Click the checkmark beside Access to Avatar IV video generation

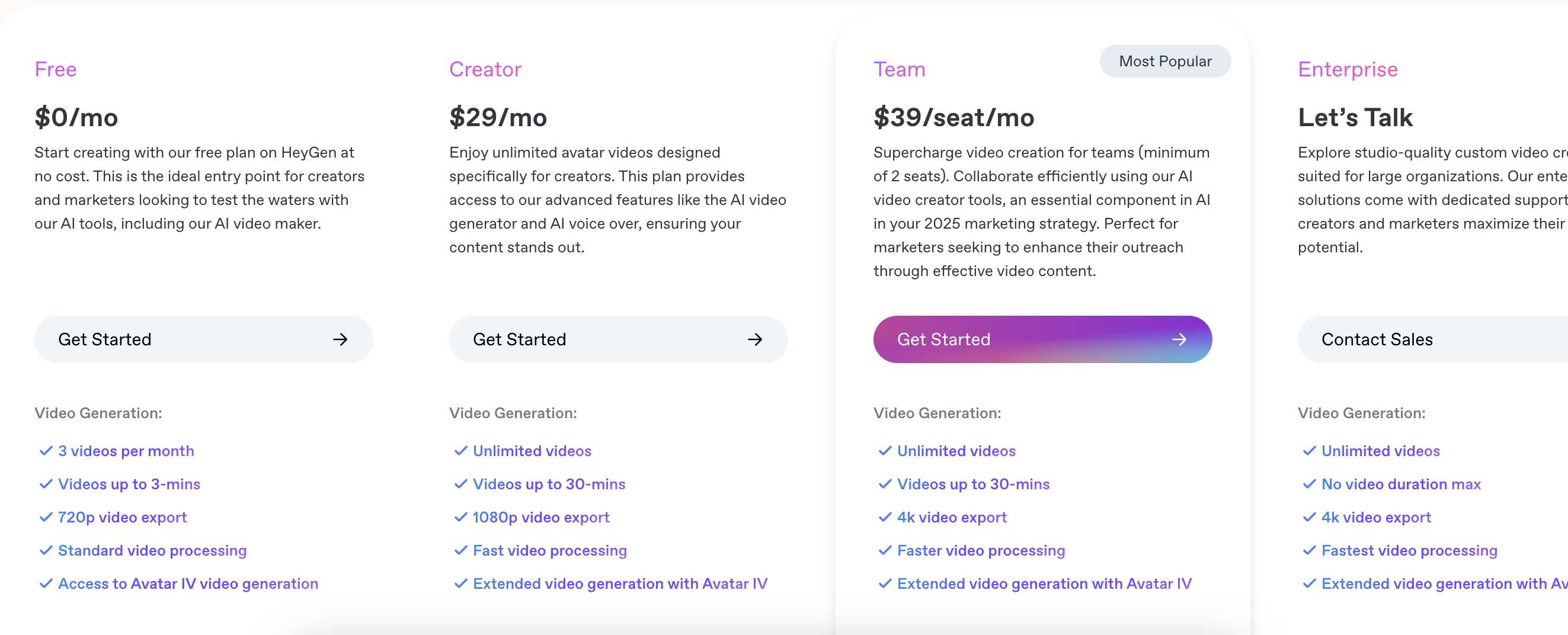point(46,583)
